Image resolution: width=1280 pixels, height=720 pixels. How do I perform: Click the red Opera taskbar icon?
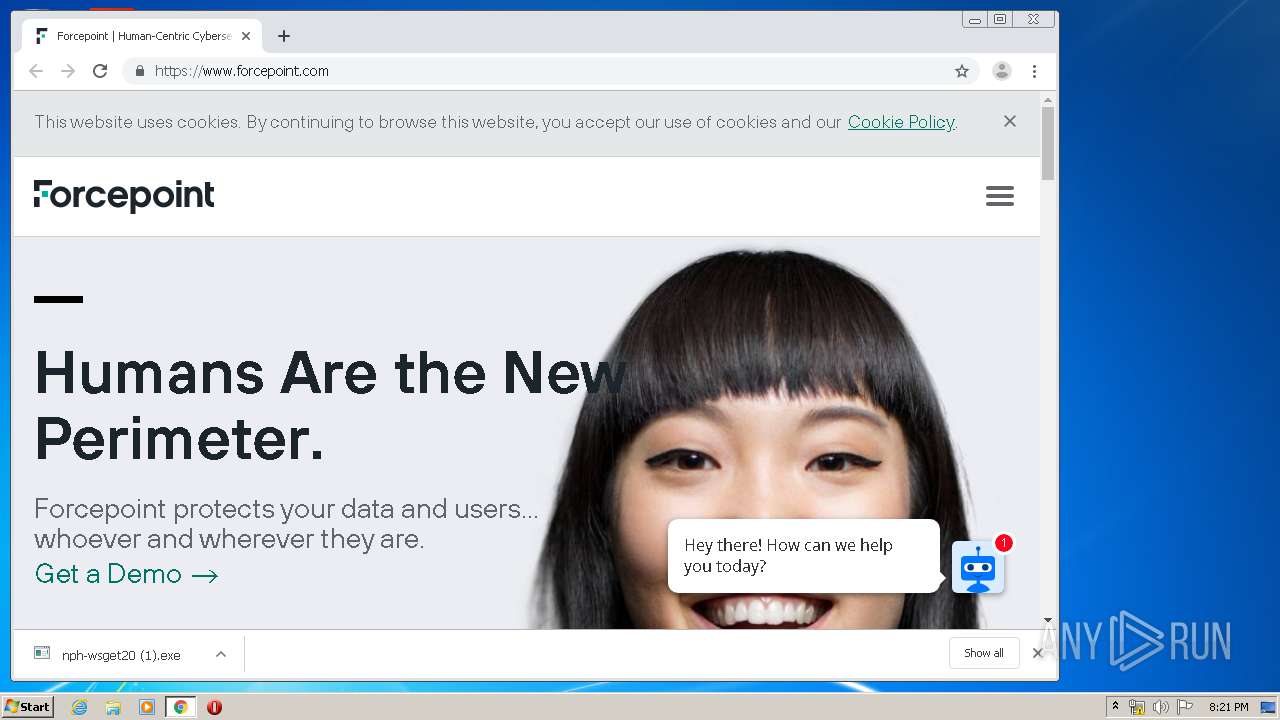tap(214, 707)
